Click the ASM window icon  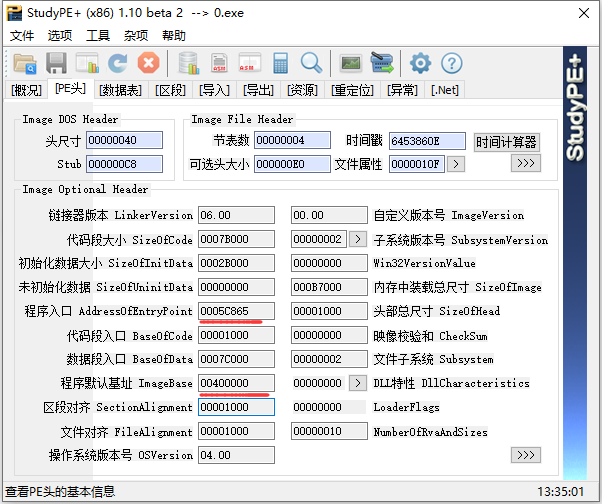[250, 63]
